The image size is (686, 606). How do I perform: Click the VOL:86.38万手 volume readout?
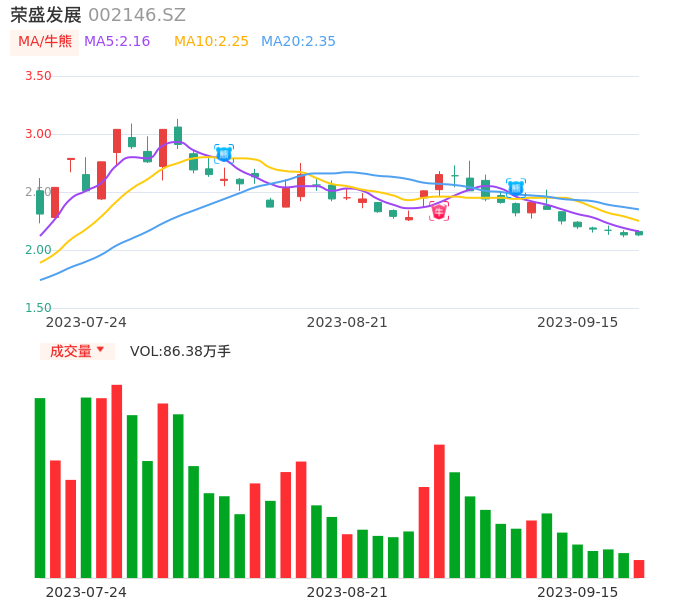tap(180, 351)
